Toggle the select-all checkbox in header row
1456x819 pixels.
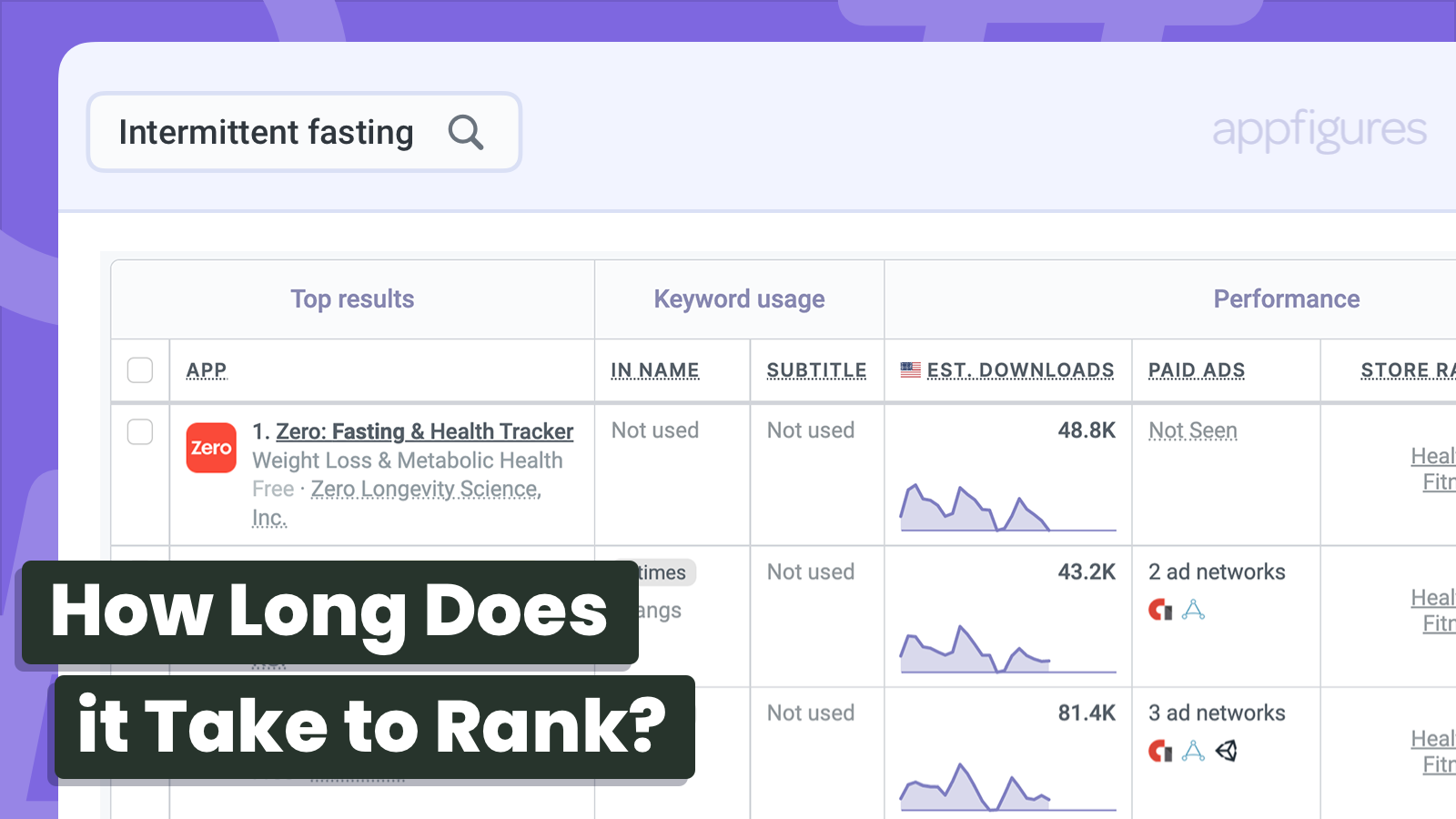[x=140, y=370]
